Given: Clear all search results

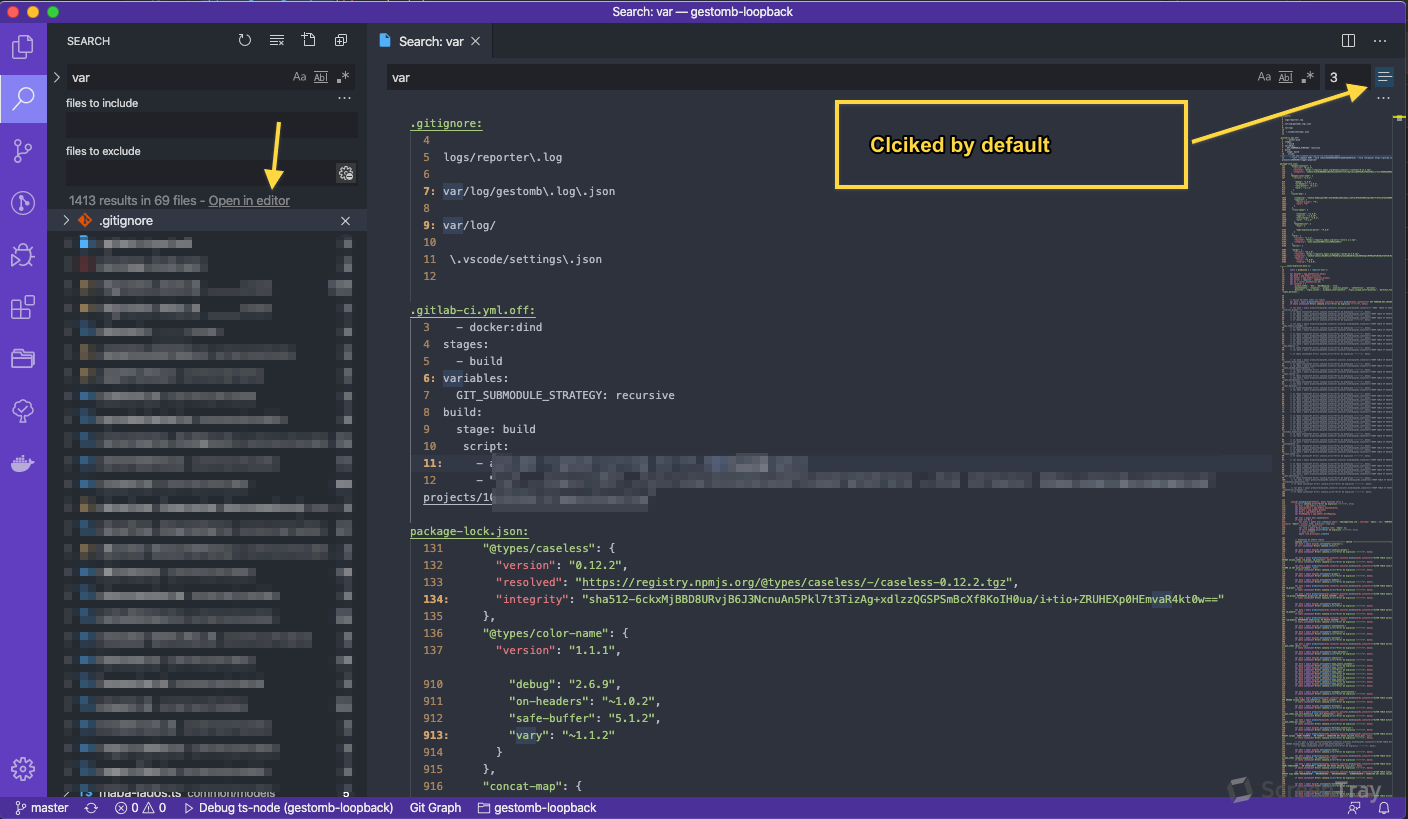Looking at the screenshot, I should (276, 40).
